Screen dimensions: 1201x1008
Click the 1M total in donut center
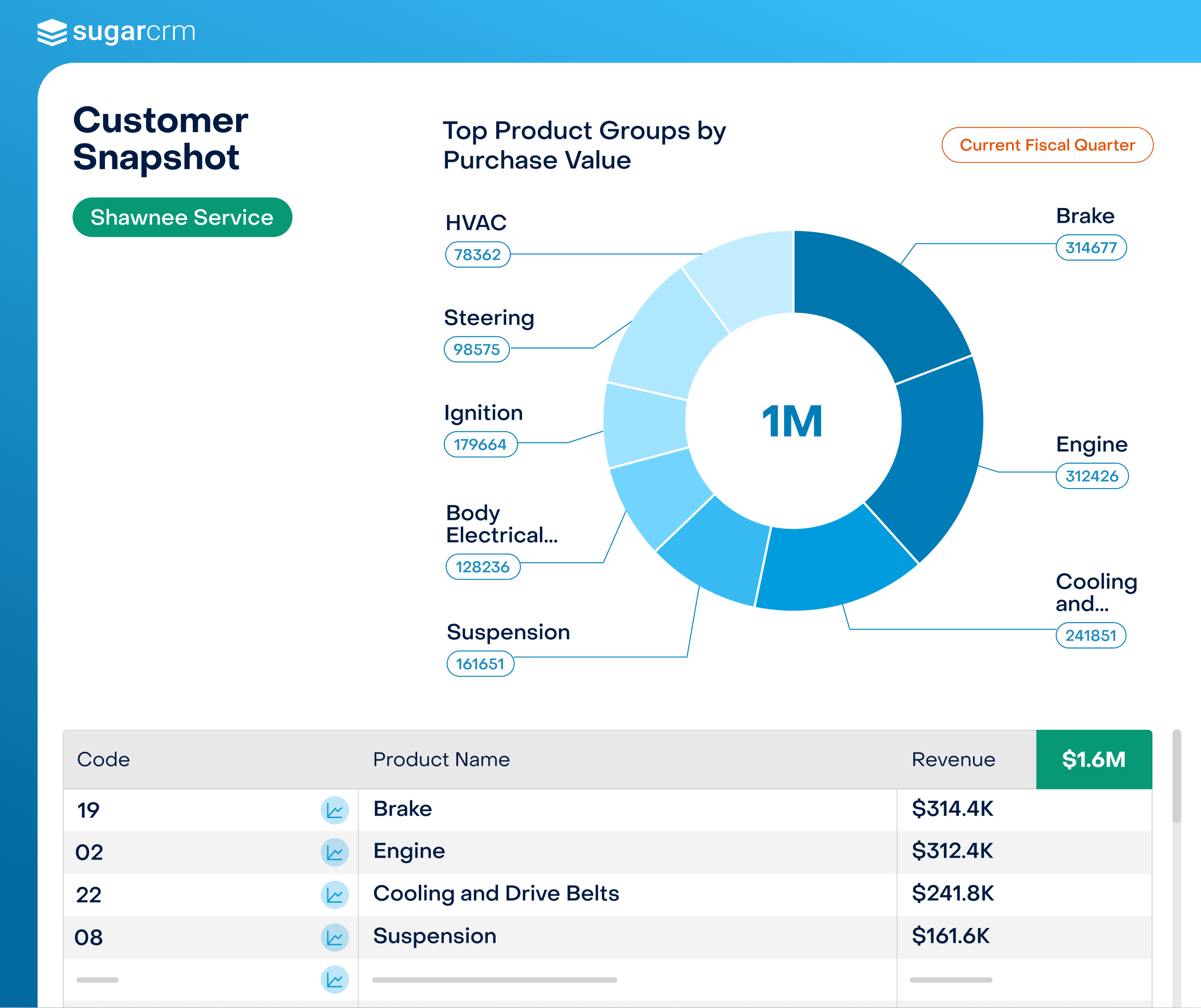click(793, 422)
